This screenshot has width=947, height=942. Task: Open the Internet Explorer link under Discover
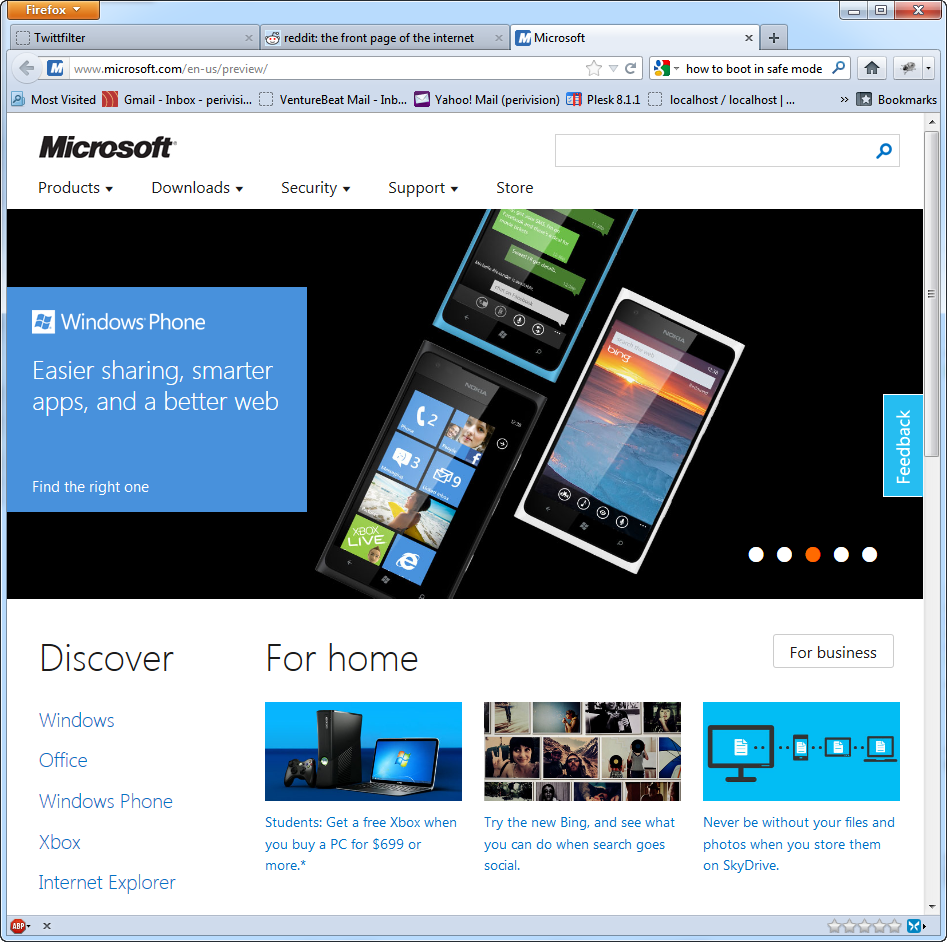(107, 882)
